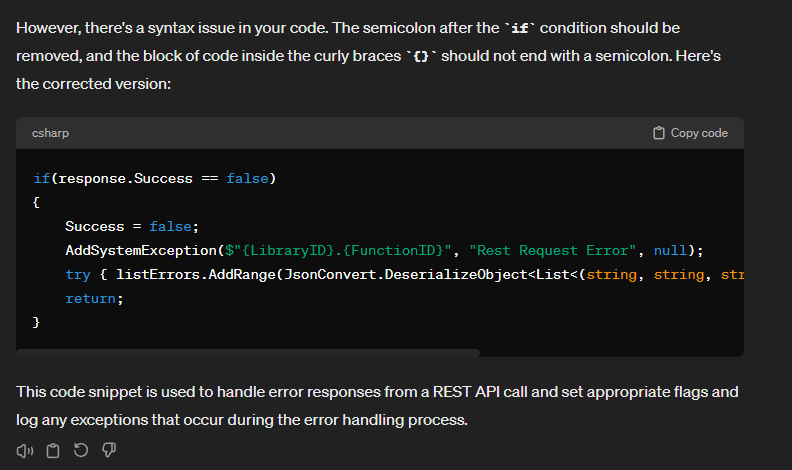792x470 pixels.
Task: Click the horizontal scrollbar under the code block
Action: tap(248, 353)
